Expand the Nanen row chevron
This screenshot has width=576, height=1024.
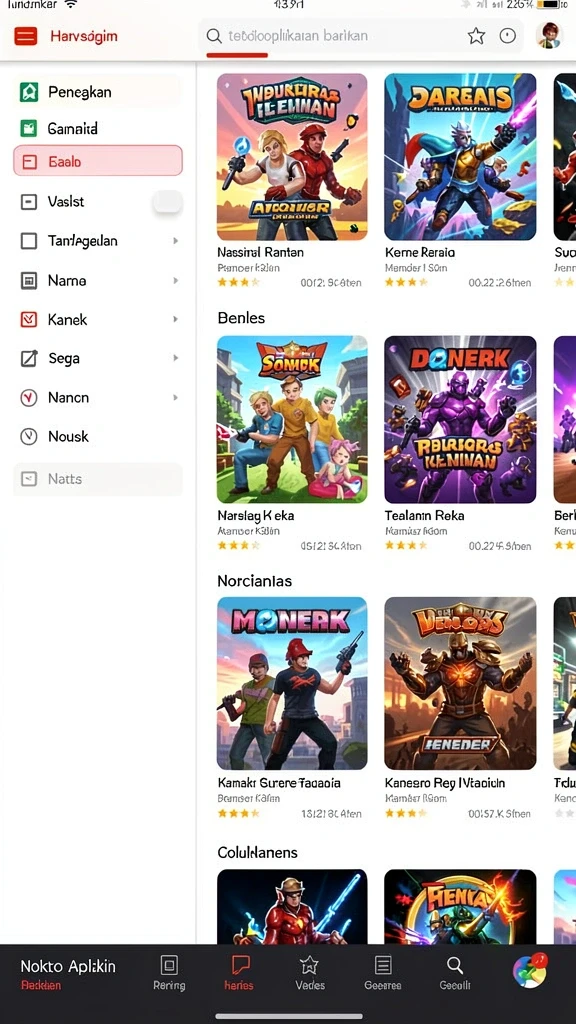click(x=175, y=397)
